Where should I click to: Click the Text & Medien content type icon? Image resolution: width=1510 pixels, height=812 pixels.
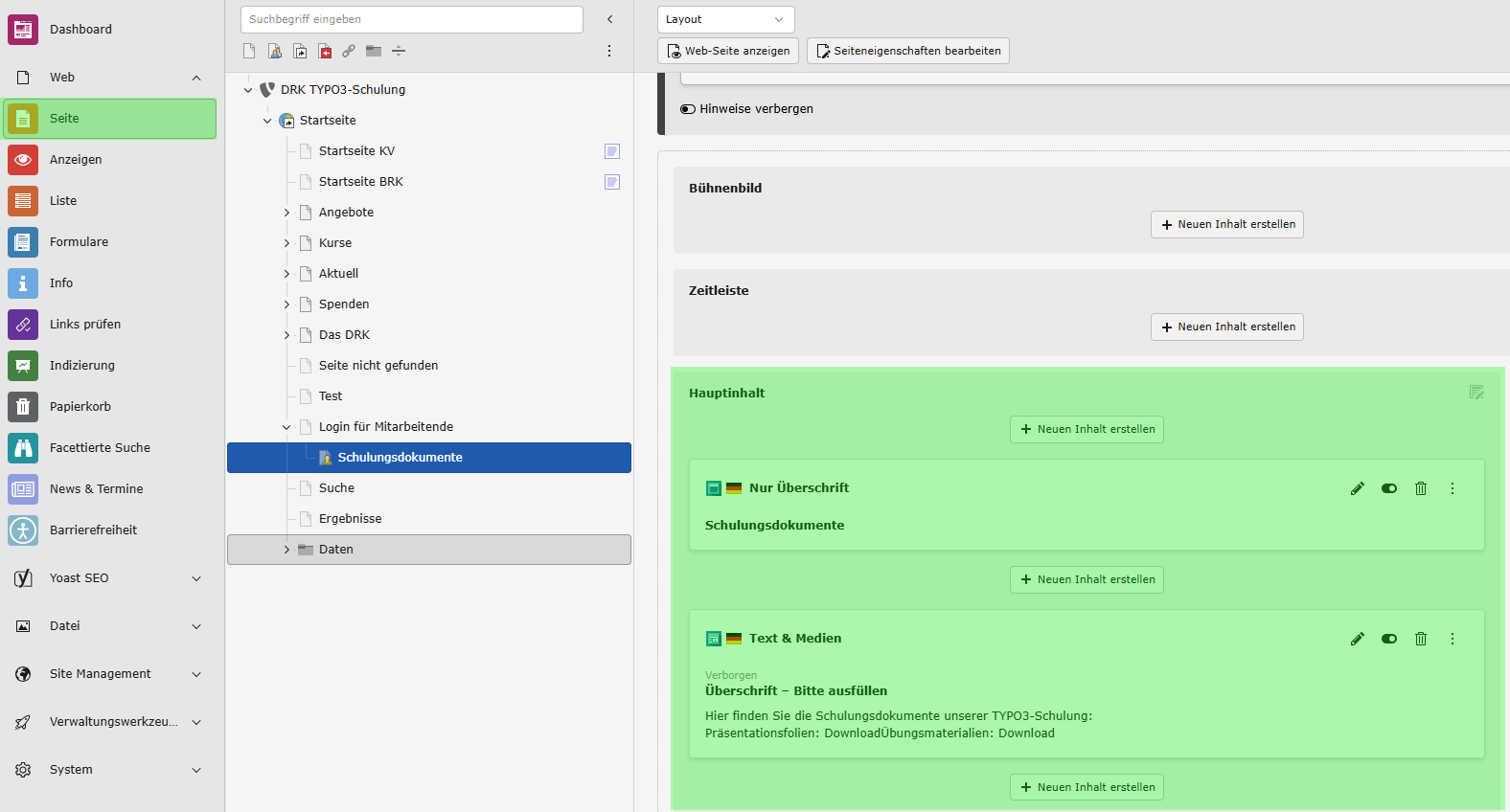714,639
